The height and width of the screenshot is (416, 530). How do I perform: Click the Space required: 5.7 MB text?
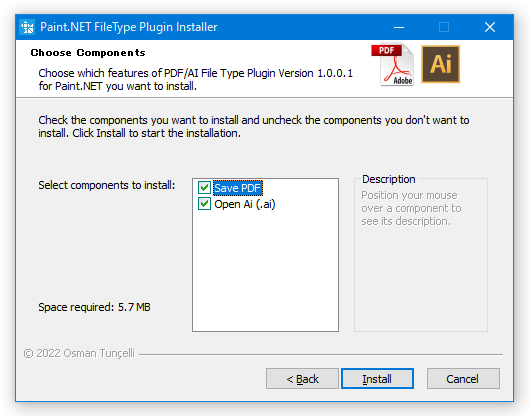pyautogui.click(x=94, y=307)
